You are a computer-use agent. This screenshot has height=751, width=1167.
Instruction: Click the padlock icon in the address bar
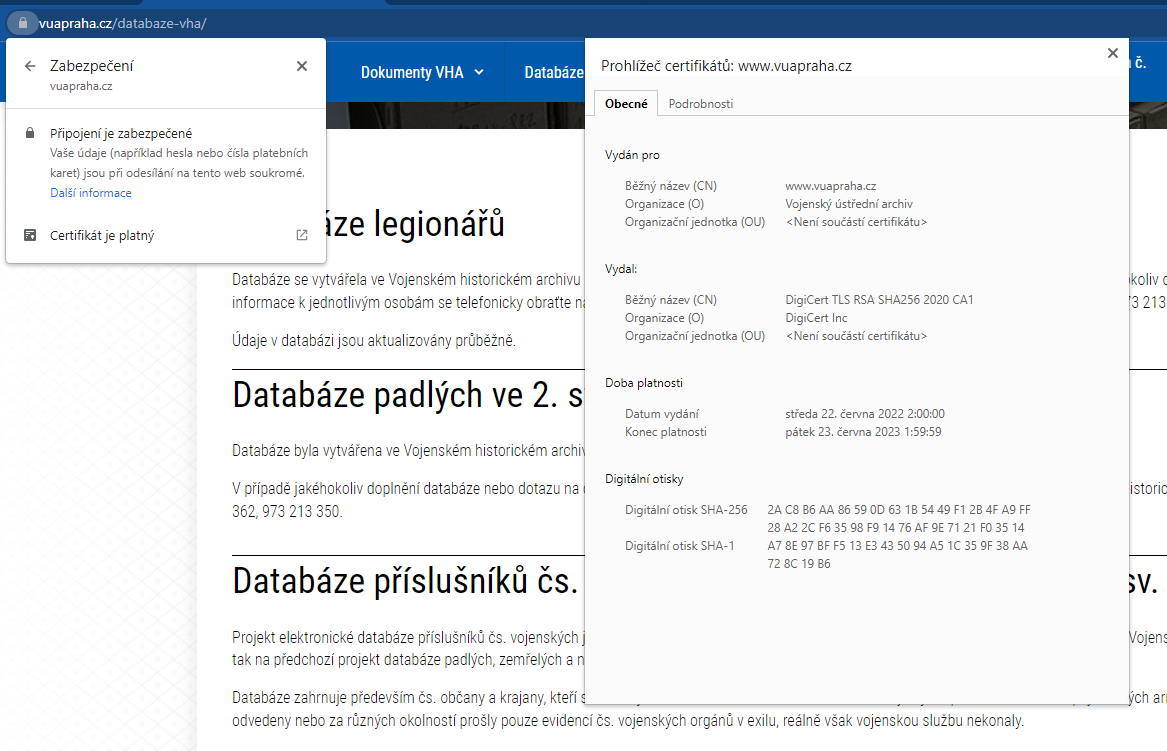tap(23, 22)
